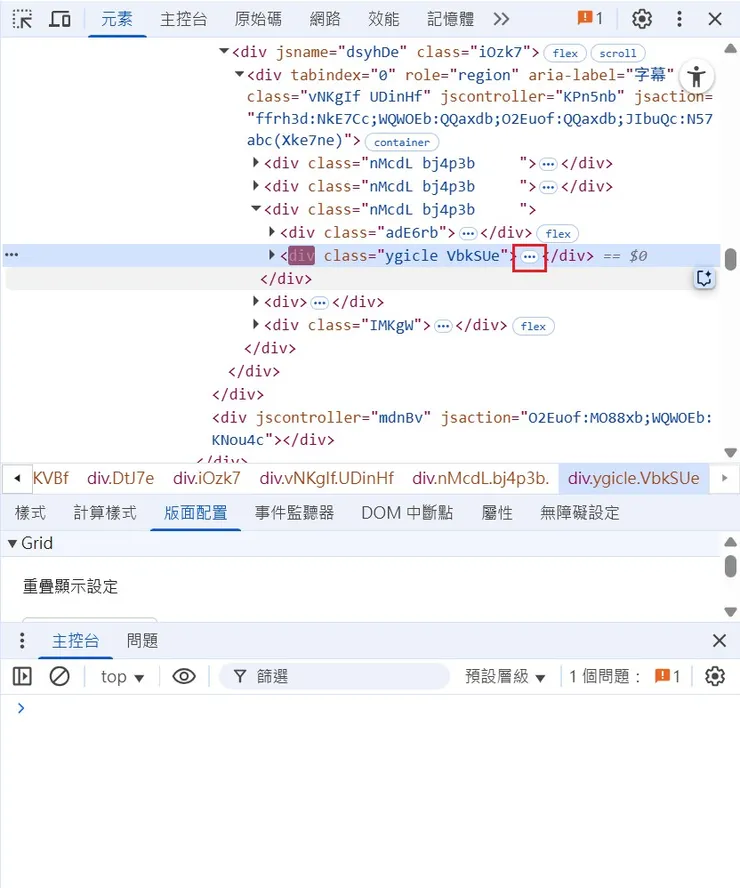Image resolution: width=740 pixels, height=888 pixels.
Task: Toggle the device emulation icon
Action: pos(59,19)
